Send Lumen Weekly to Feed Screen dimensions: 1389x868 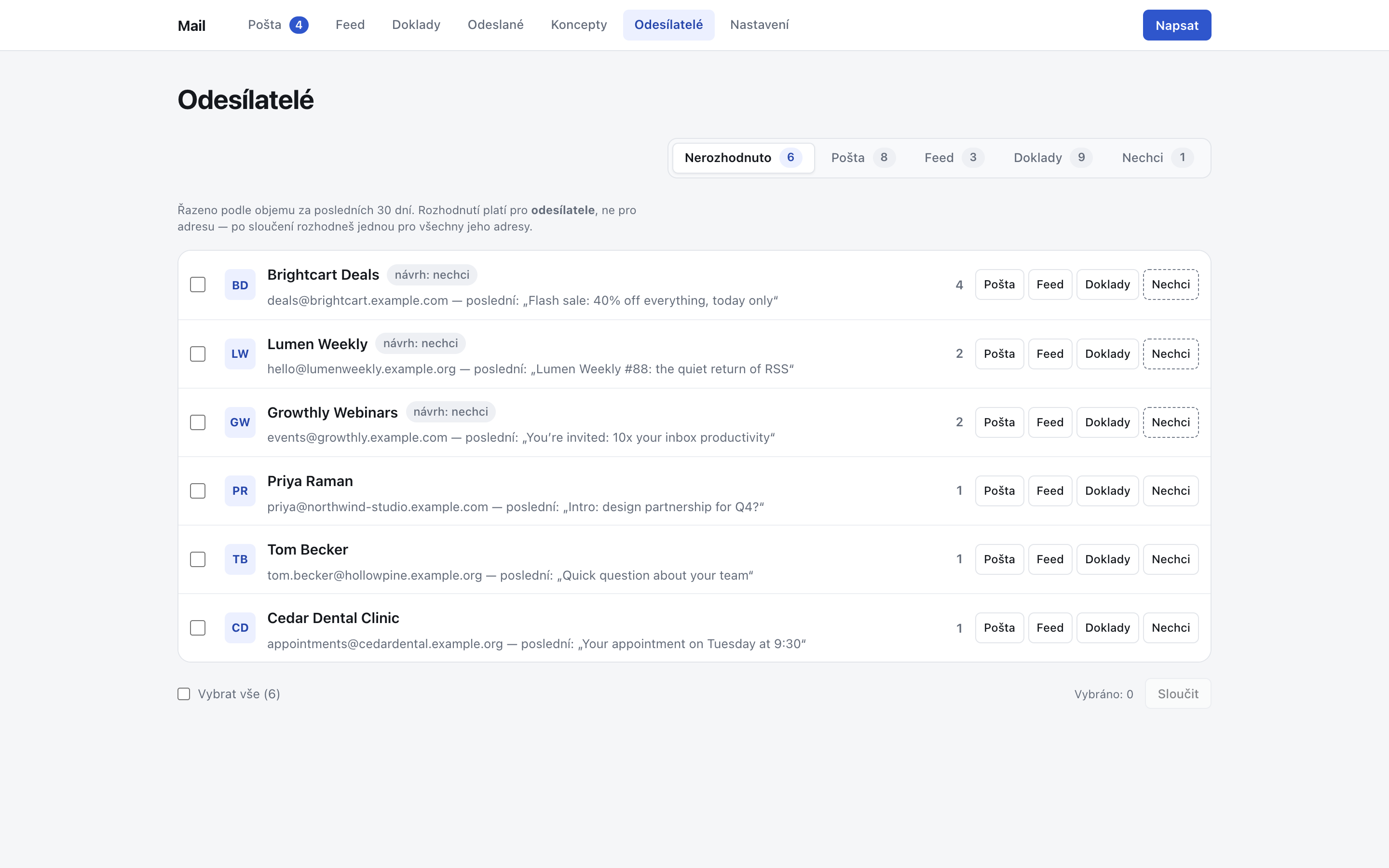1050,353
